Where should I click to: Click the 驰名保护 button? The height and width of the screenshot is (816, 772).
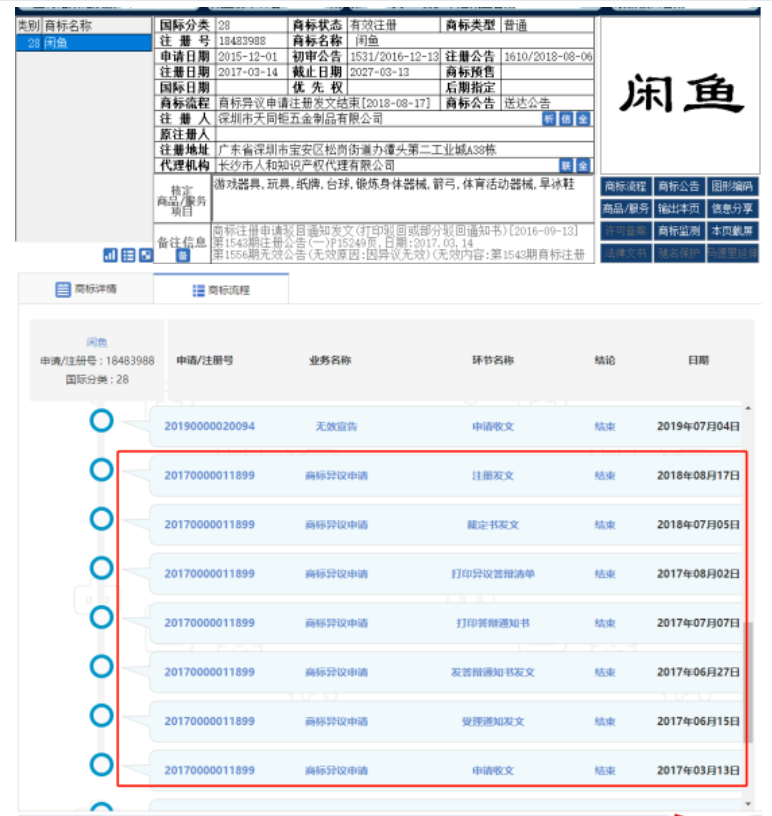point(679,253)
